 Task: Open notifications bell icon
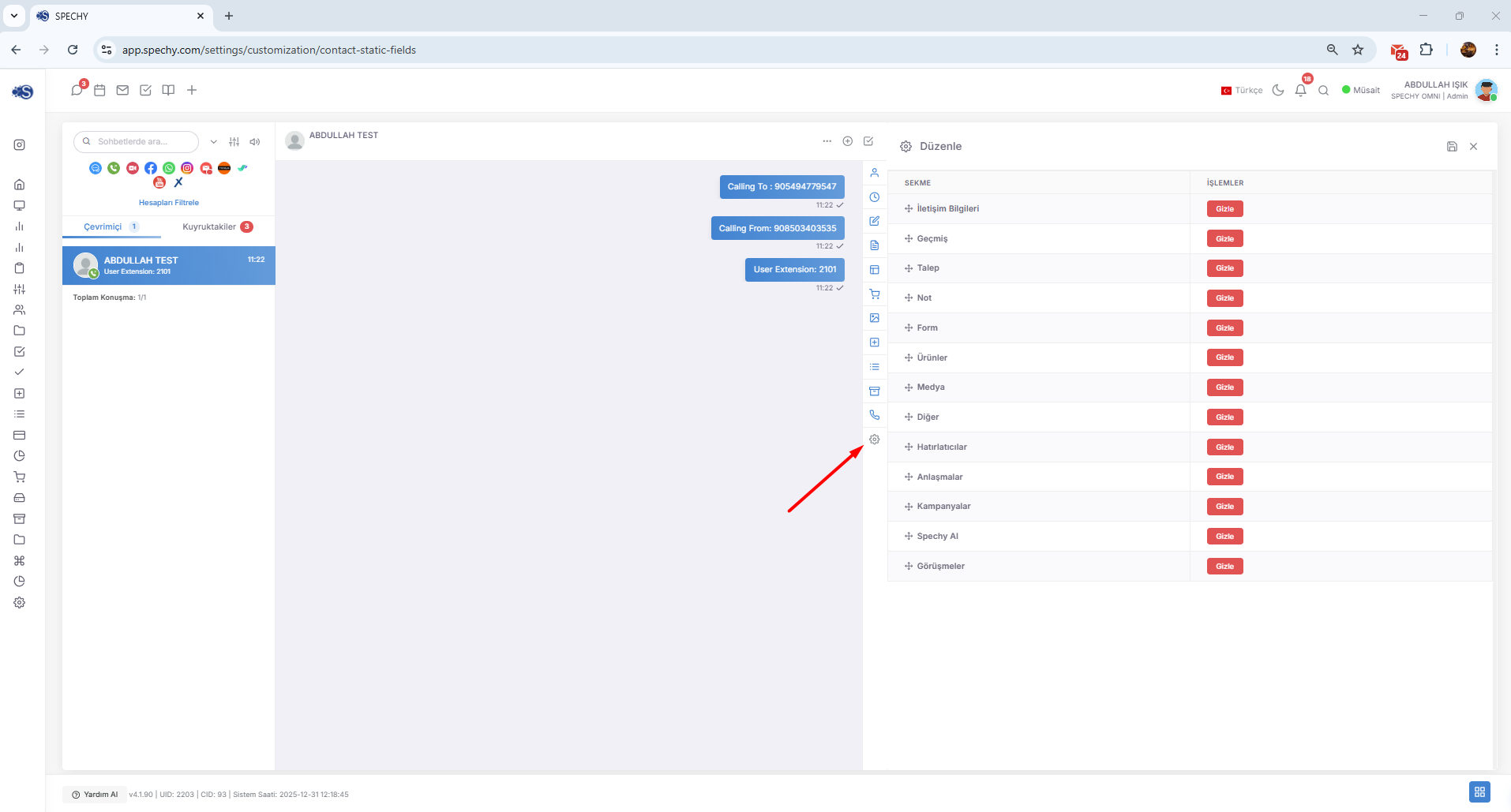[1301, 90]
